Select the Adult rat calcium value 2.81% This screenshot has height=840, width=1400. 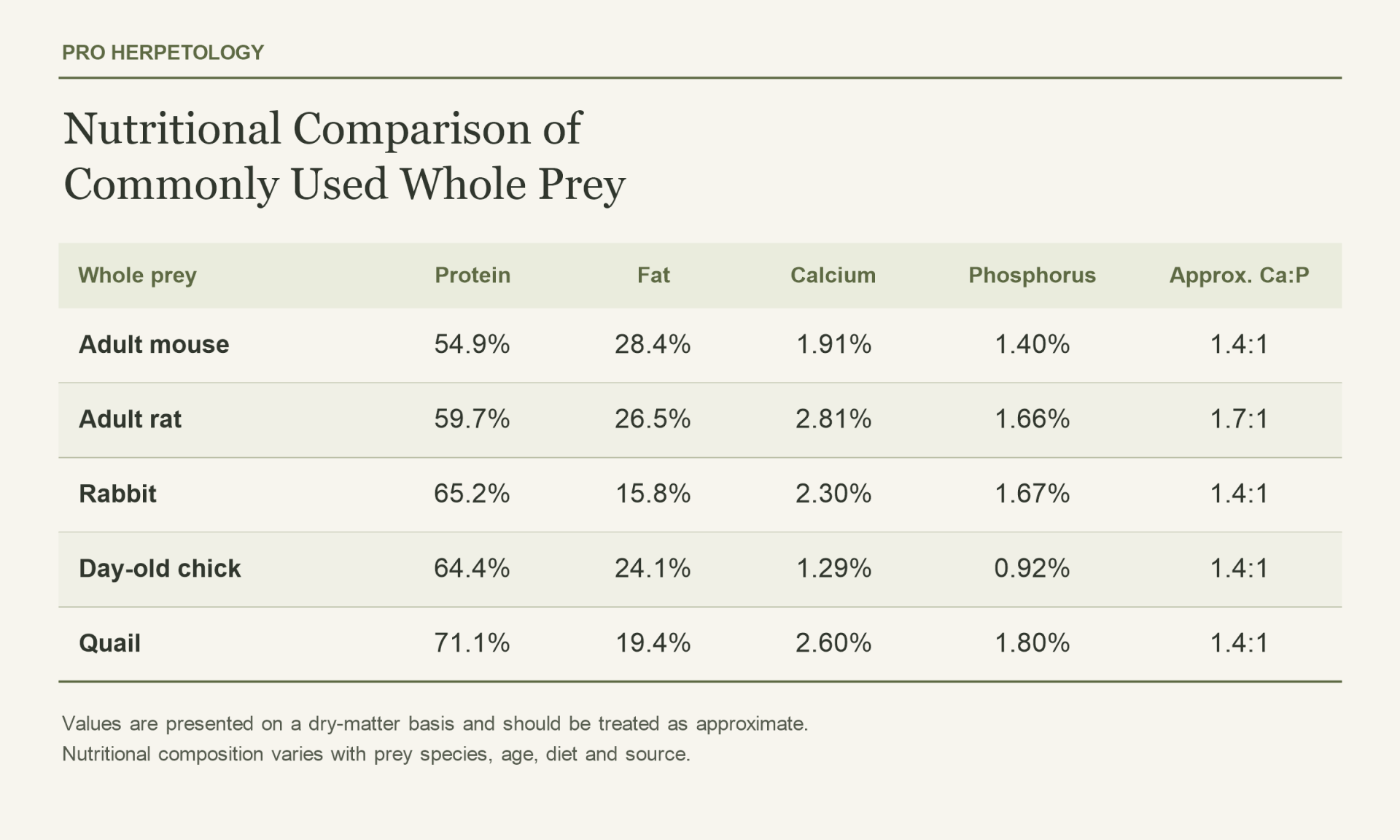coord(833,419)
